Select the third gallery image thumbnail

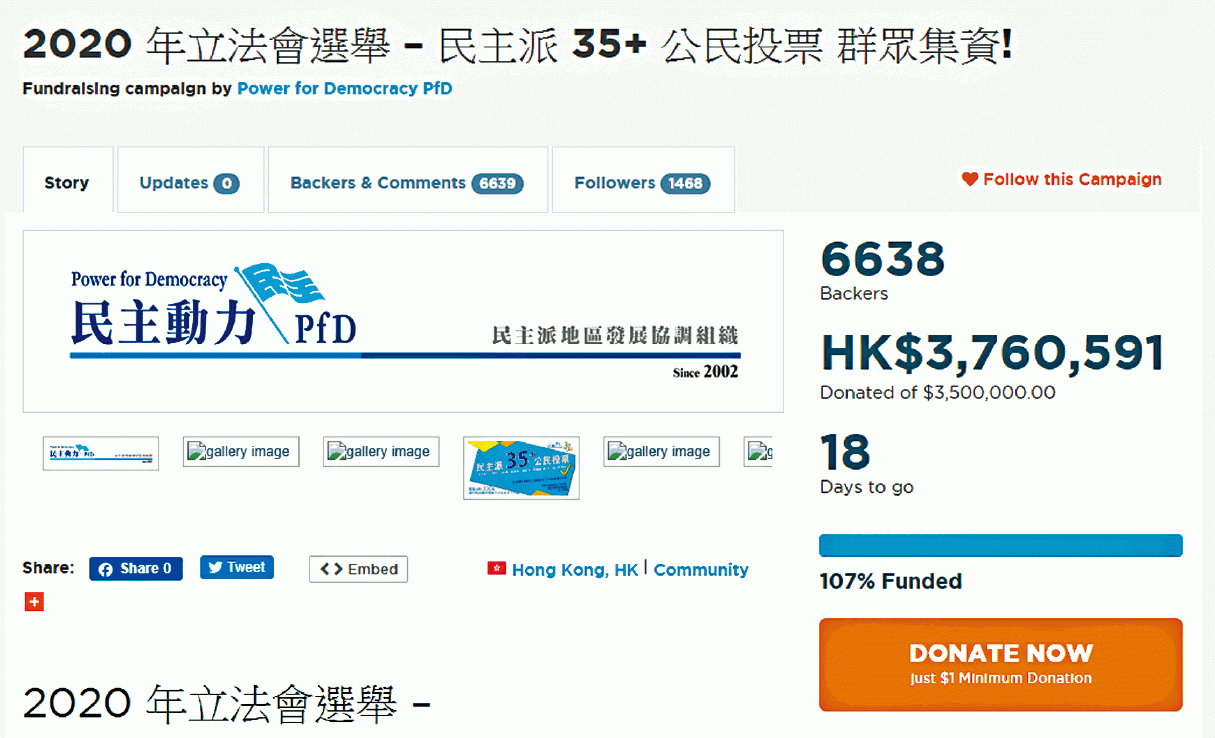tap(381, 452)
